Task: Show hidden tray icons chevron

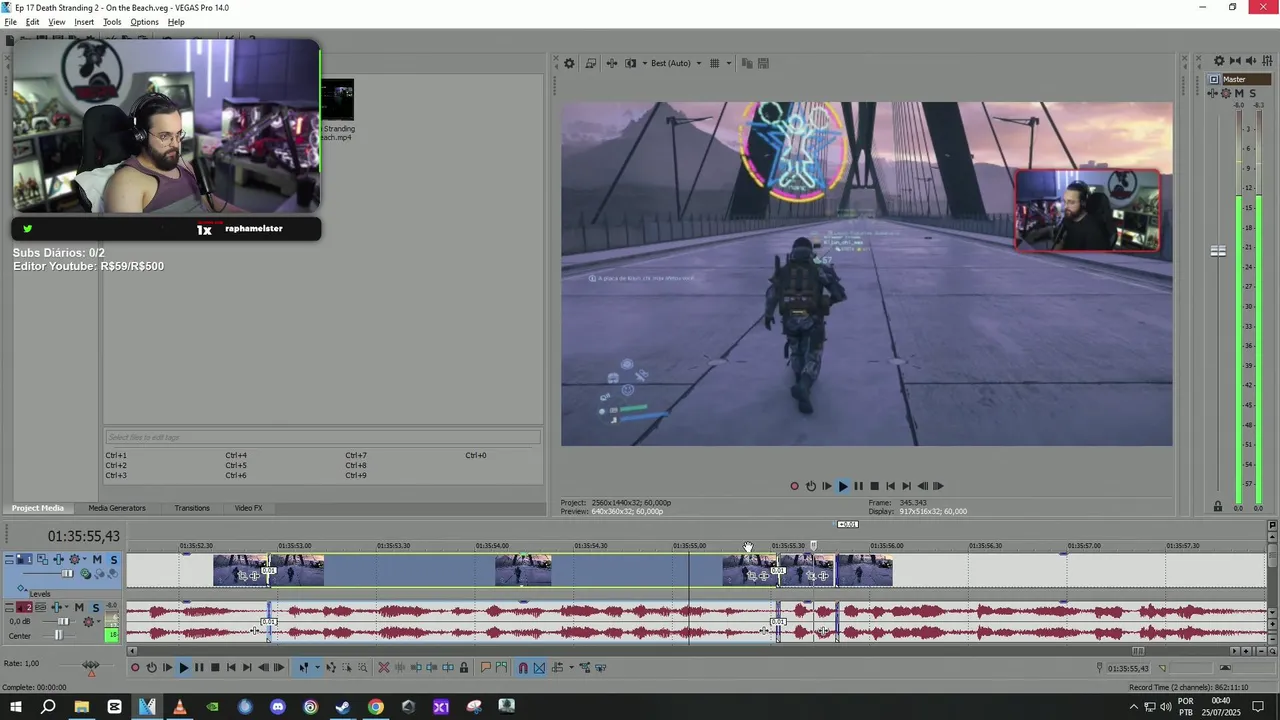Action: (x=1134, y=707)
